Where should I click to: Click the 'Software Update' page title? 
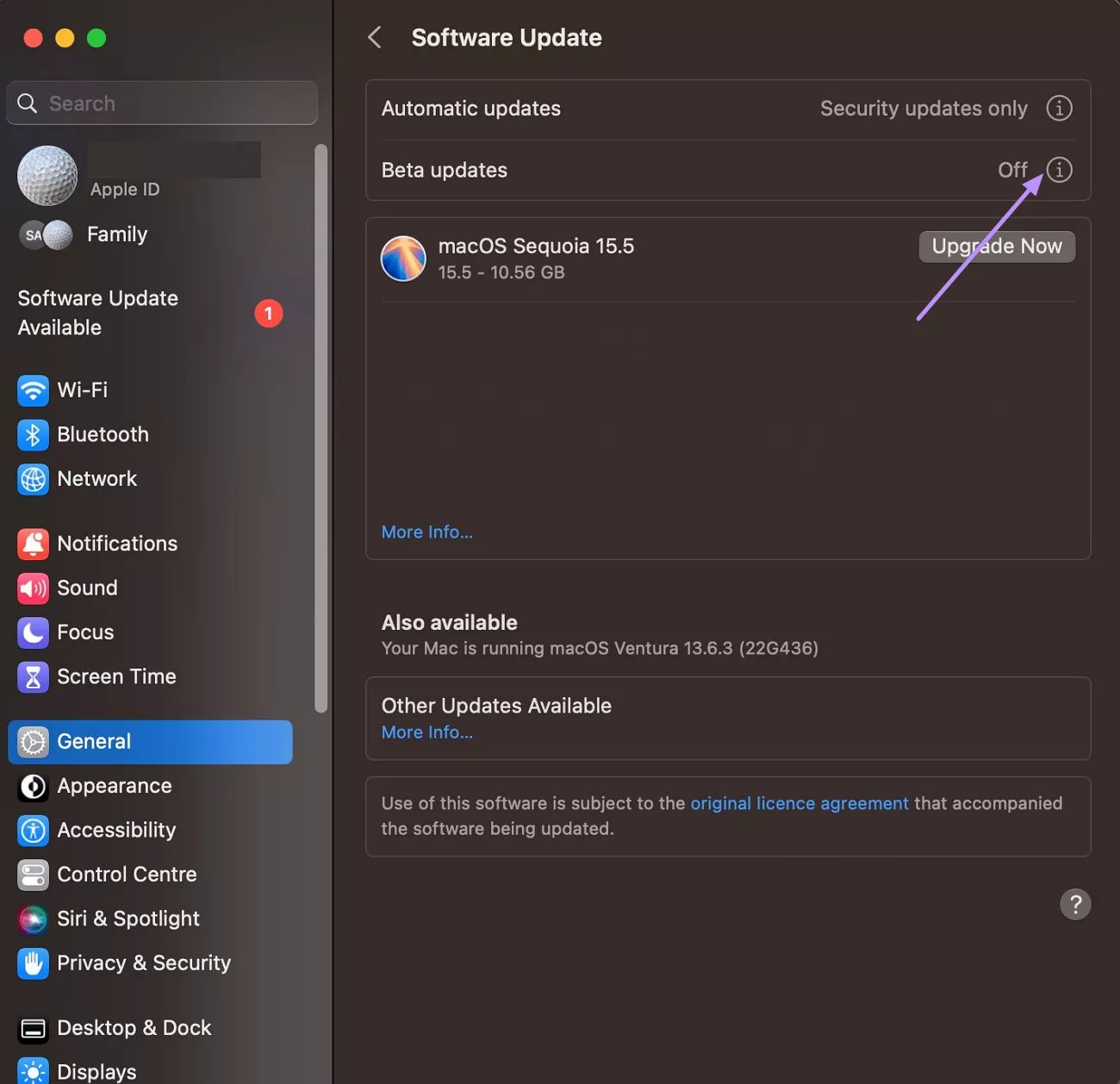pos(507,38)
